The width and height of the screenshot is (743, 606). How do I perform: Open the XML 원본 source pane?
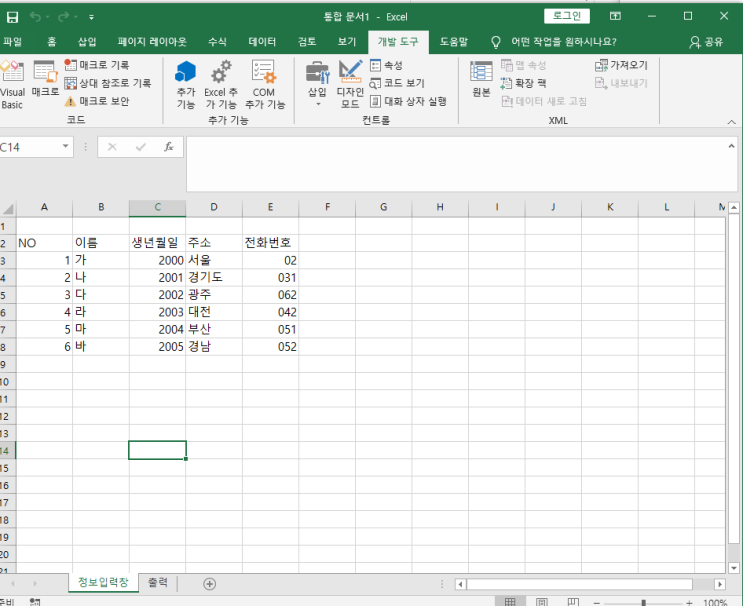(x=481, y=80)
